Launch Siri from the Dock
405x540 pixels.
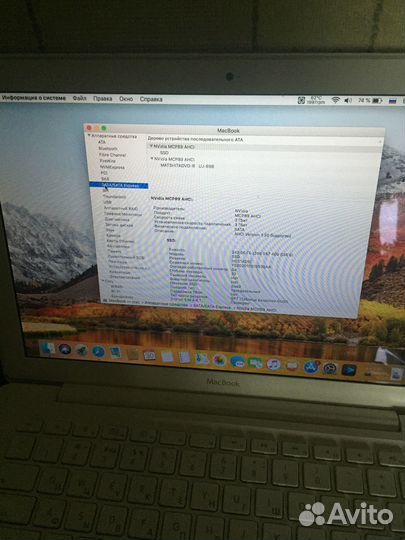click(65, 350)
